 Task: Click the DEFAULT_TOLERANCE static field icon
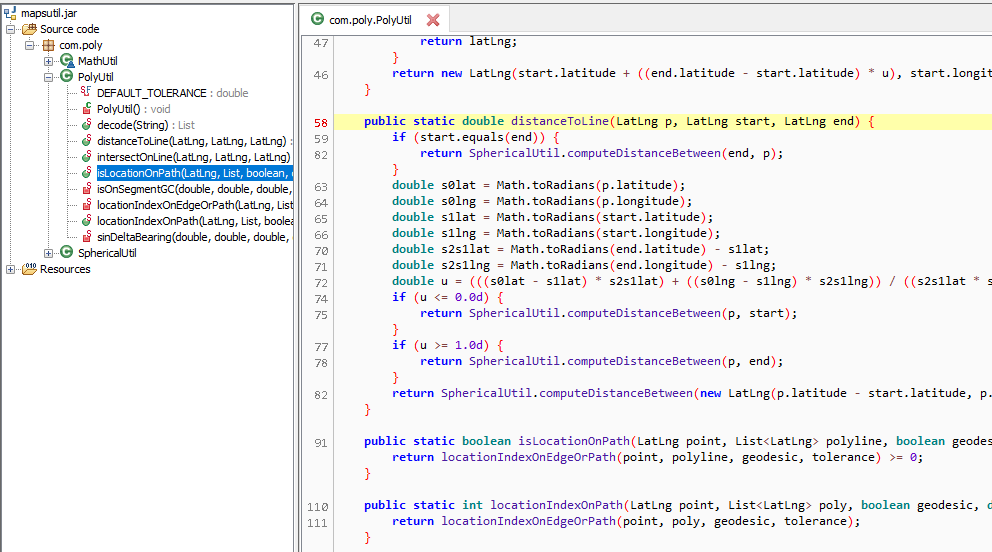pyautogui.click(x=86, y=93)
